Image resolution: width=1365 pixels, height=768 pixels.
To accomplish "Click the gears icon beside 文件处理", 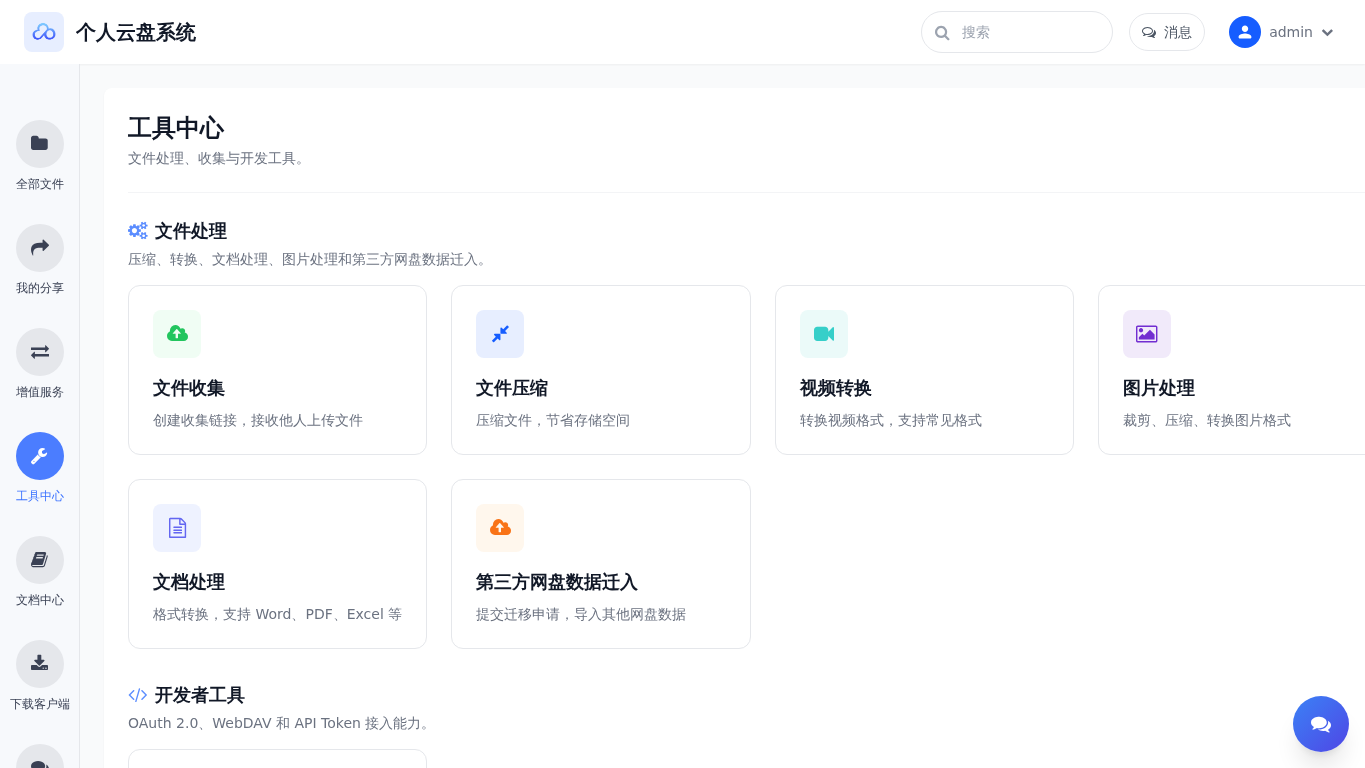I will click(138, 231).
